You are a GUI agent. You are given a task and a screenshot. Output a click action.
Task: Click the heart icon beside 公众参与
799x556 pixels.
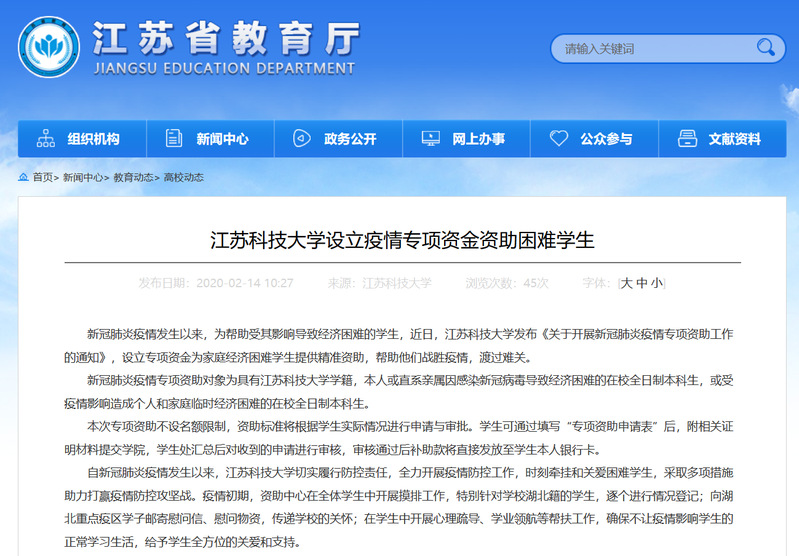point(559,139)
